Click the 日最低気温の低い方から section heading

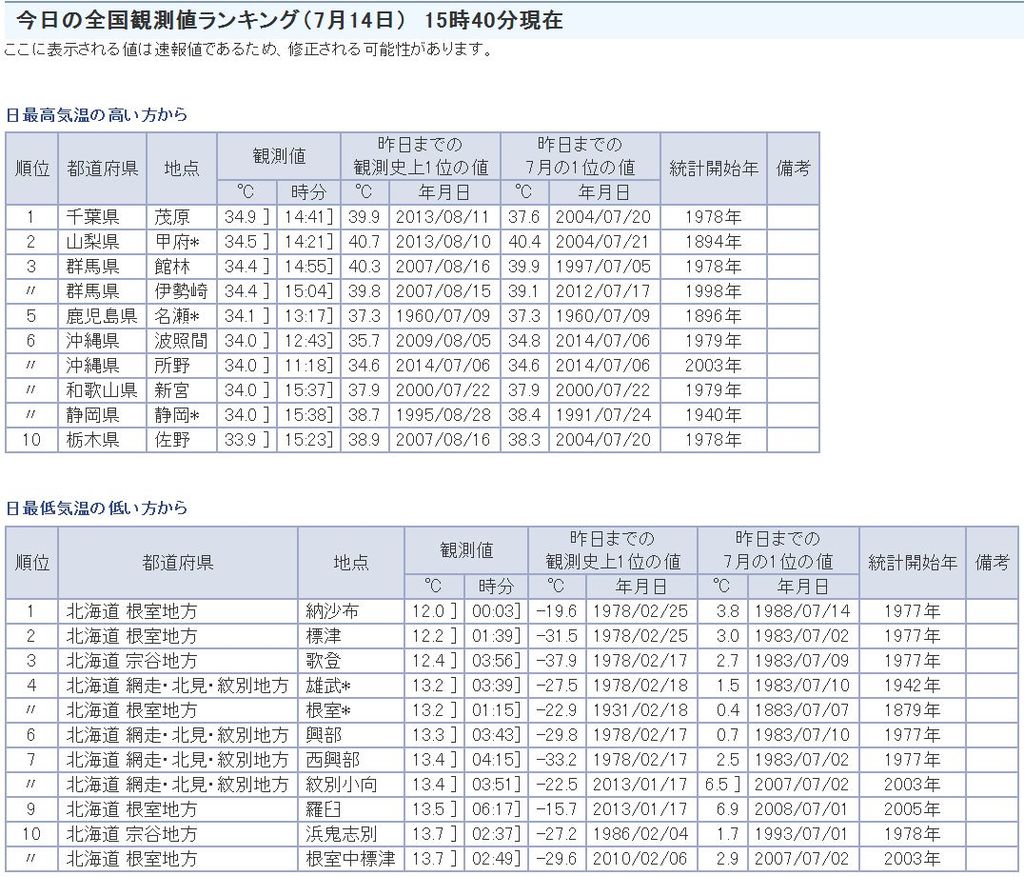(97, 508)
